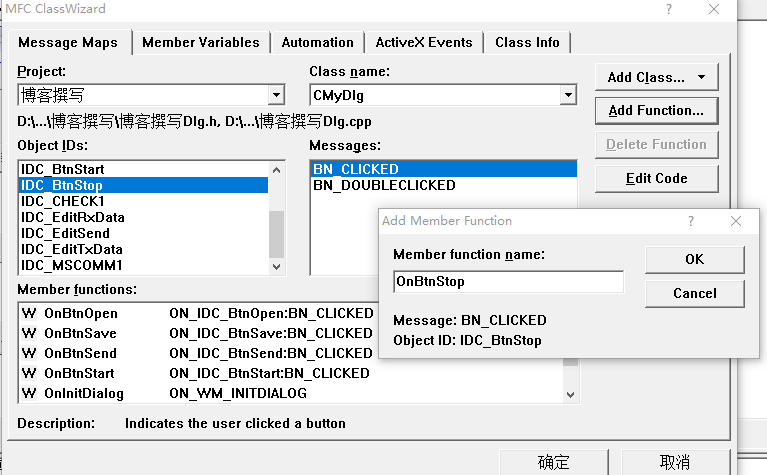The width and height of the screenshot is (767, 475).
Task: Open the Automation tab
Action: (317, 43)
